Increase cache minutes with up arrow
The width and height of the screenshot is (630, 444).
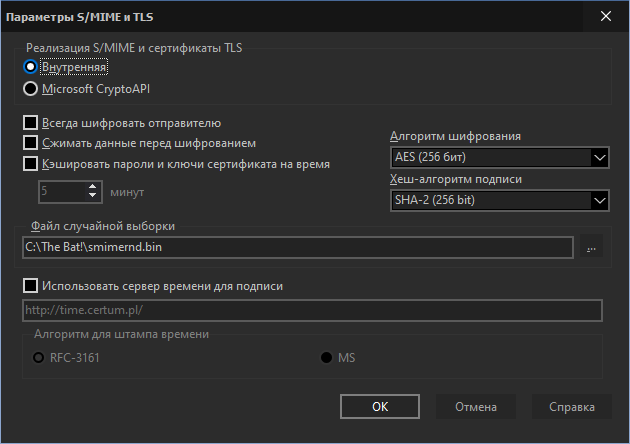(x=92, y=187)
